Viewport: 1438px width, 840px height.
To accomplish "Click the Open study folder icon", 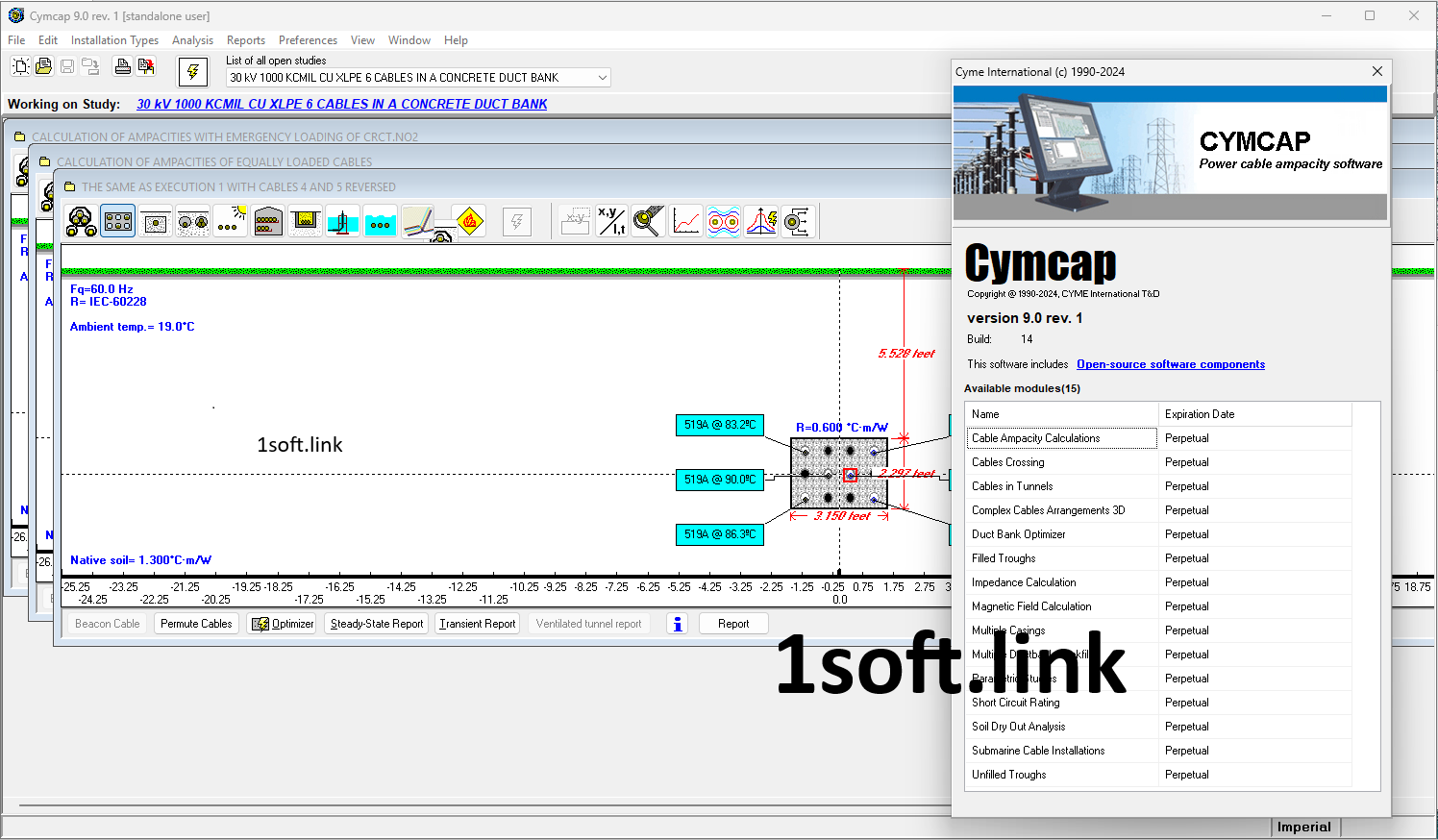I will [43, 66].
